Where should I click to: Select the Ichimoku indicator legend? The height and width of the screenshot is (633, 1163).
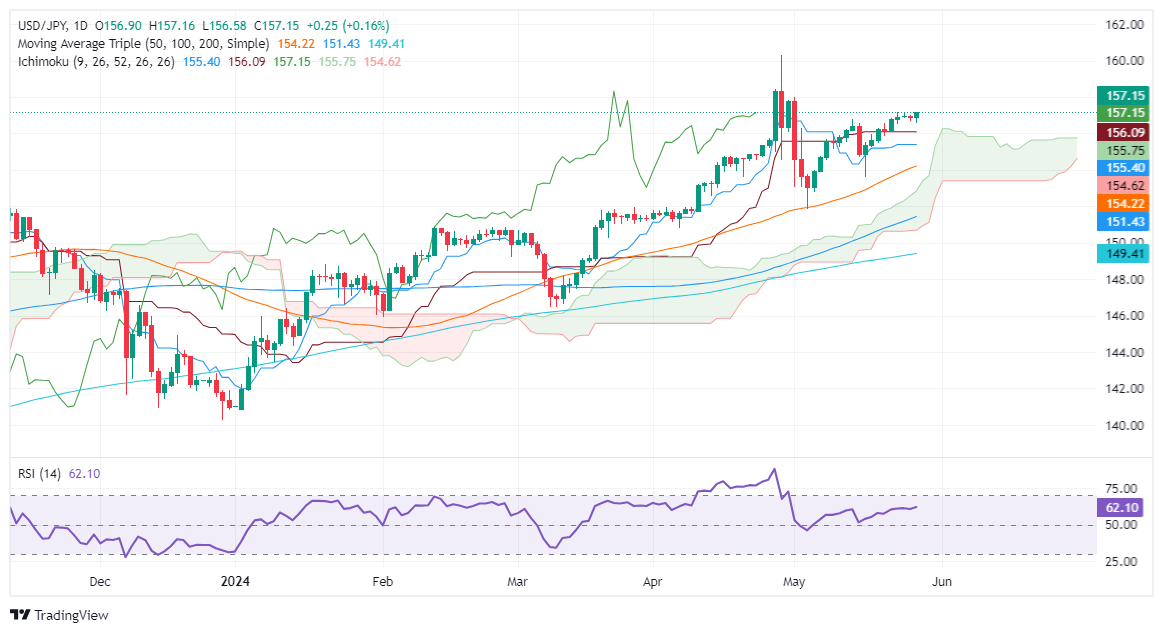coord(96,62)
